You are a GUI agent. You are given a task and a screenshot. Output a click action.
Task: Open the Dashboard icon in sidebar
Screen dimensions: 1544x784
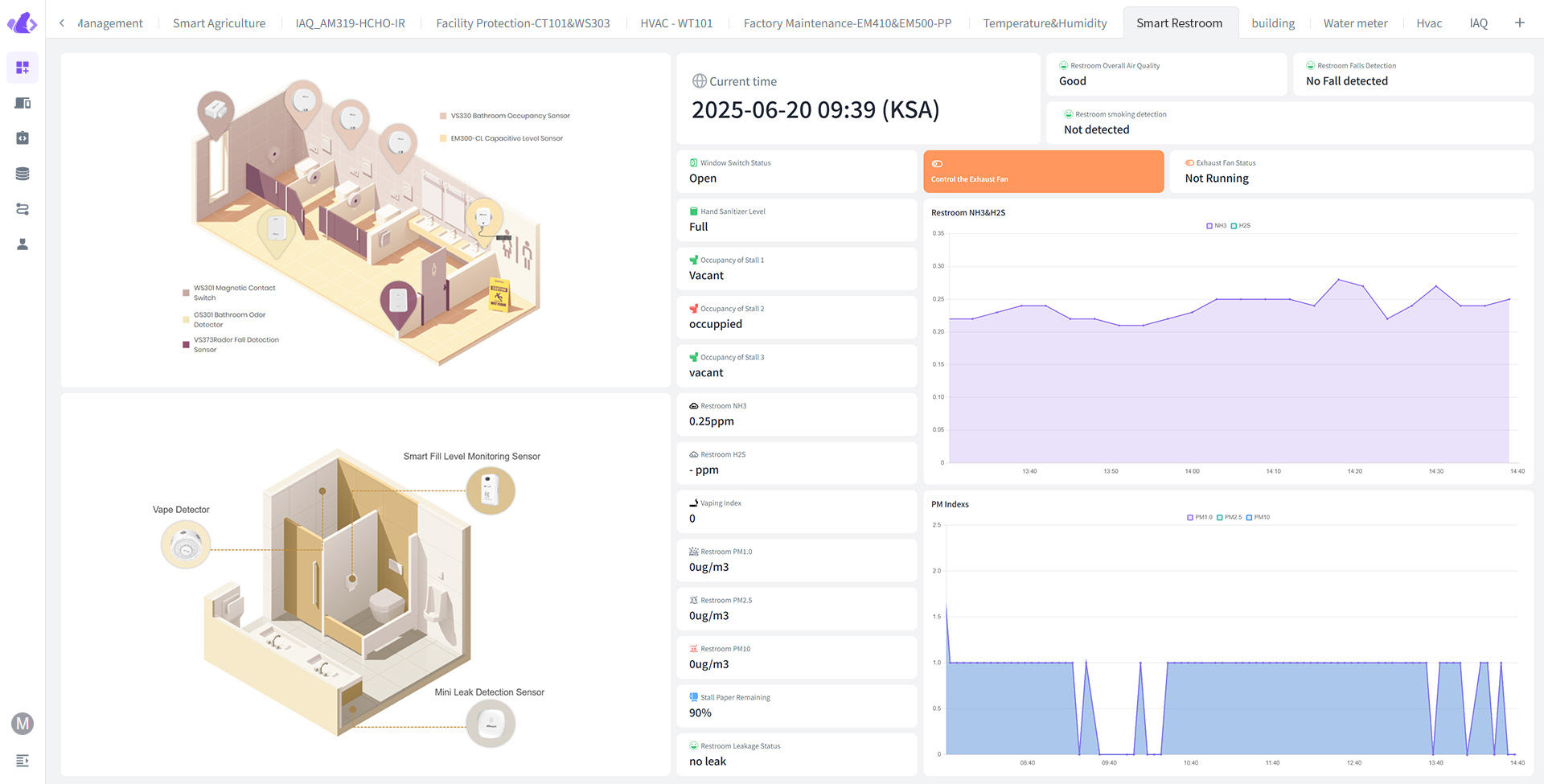23,68
